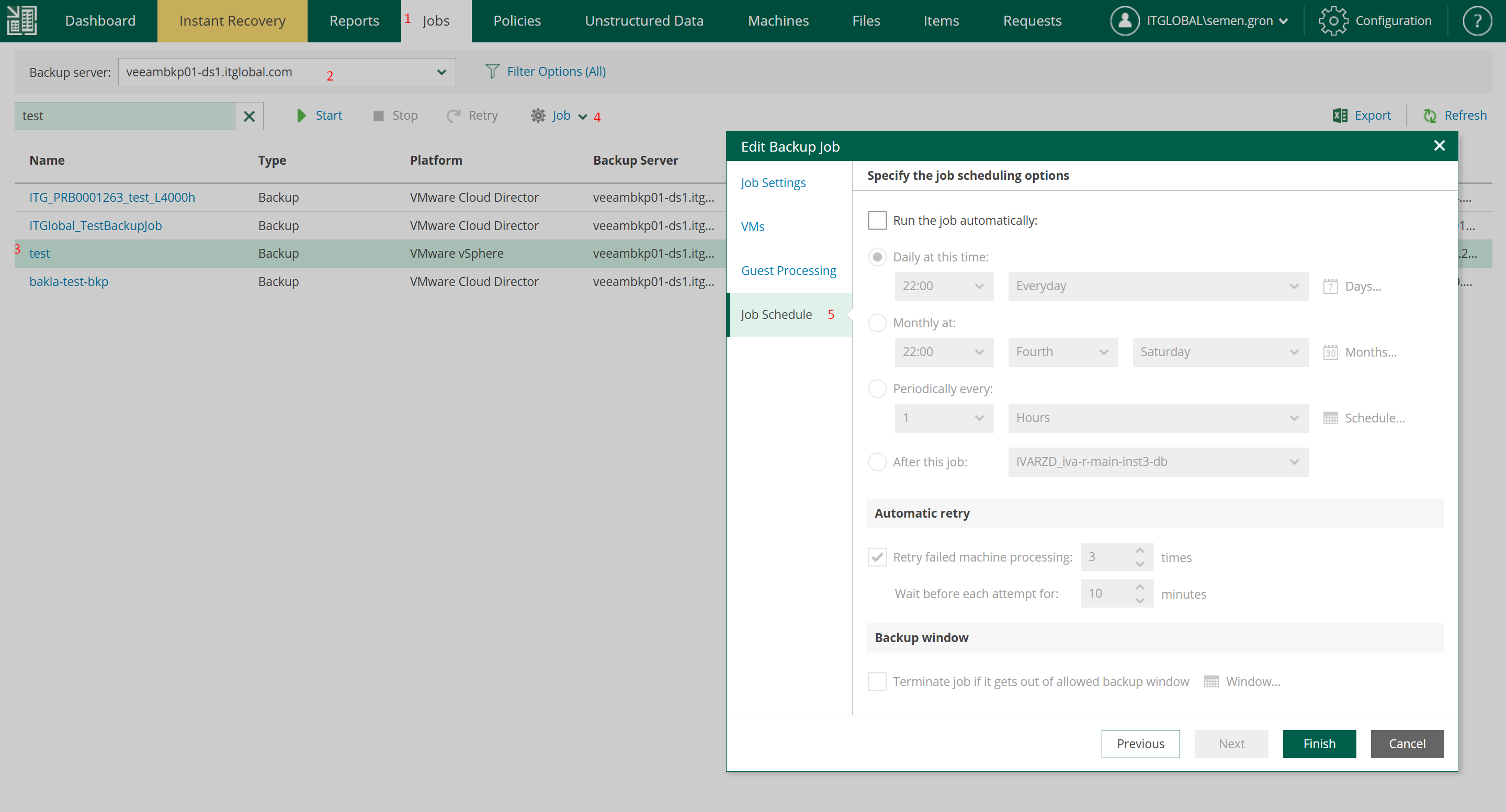Click the Filter Options funnel icon
Screen dimensions: 1506x812
pos(492,71)
